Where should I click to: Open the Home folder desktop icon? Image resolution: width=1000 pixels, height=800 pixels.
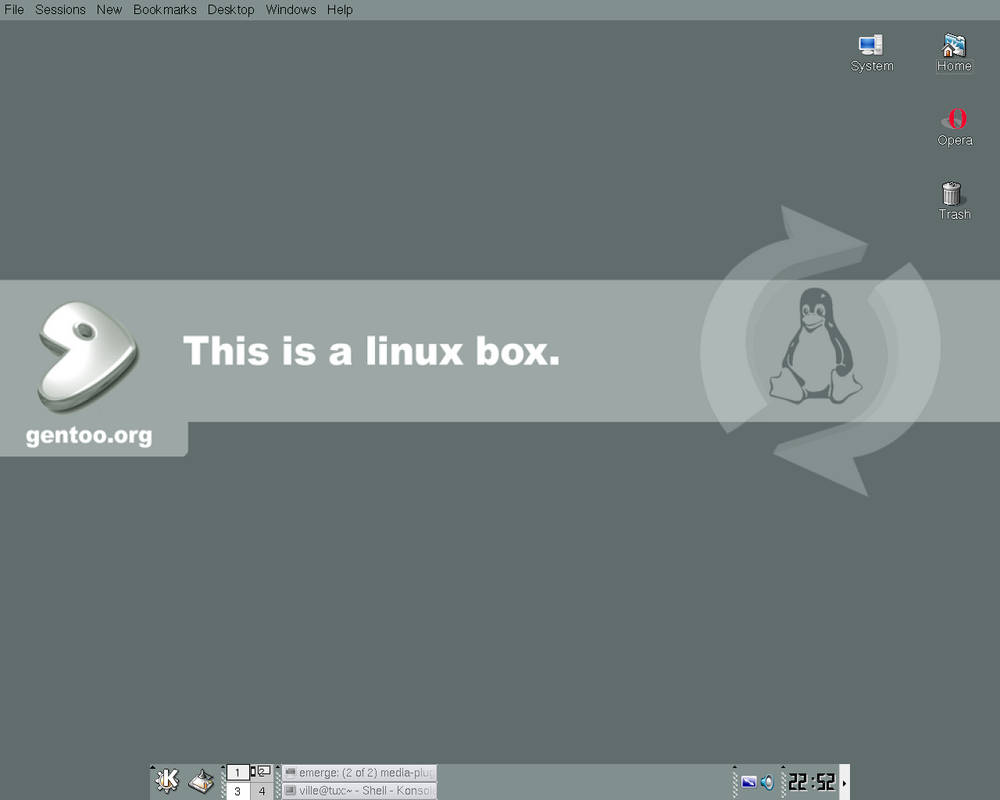click(954, 52)
